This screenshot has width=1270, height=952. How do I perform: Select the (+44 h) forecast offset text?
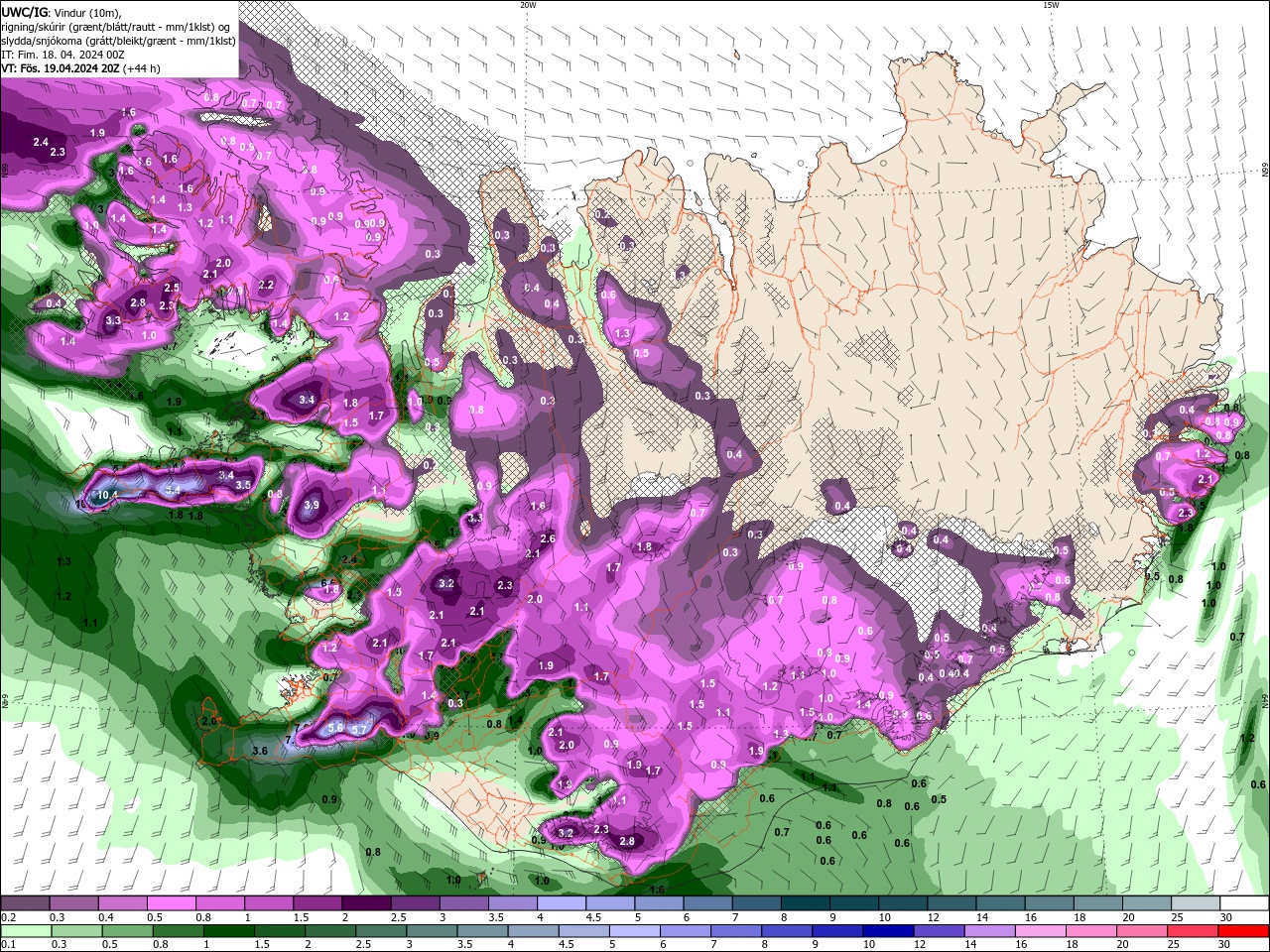click(x=142, y=68)
